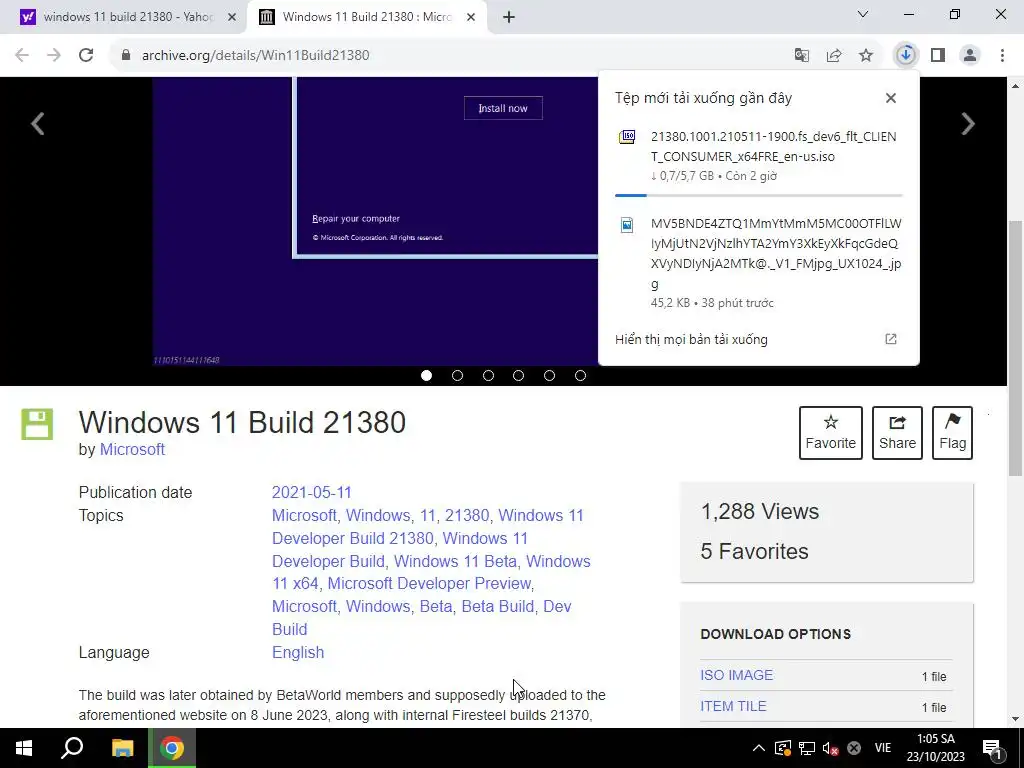Click publication date 2021-05-11 link

point(312,492)
